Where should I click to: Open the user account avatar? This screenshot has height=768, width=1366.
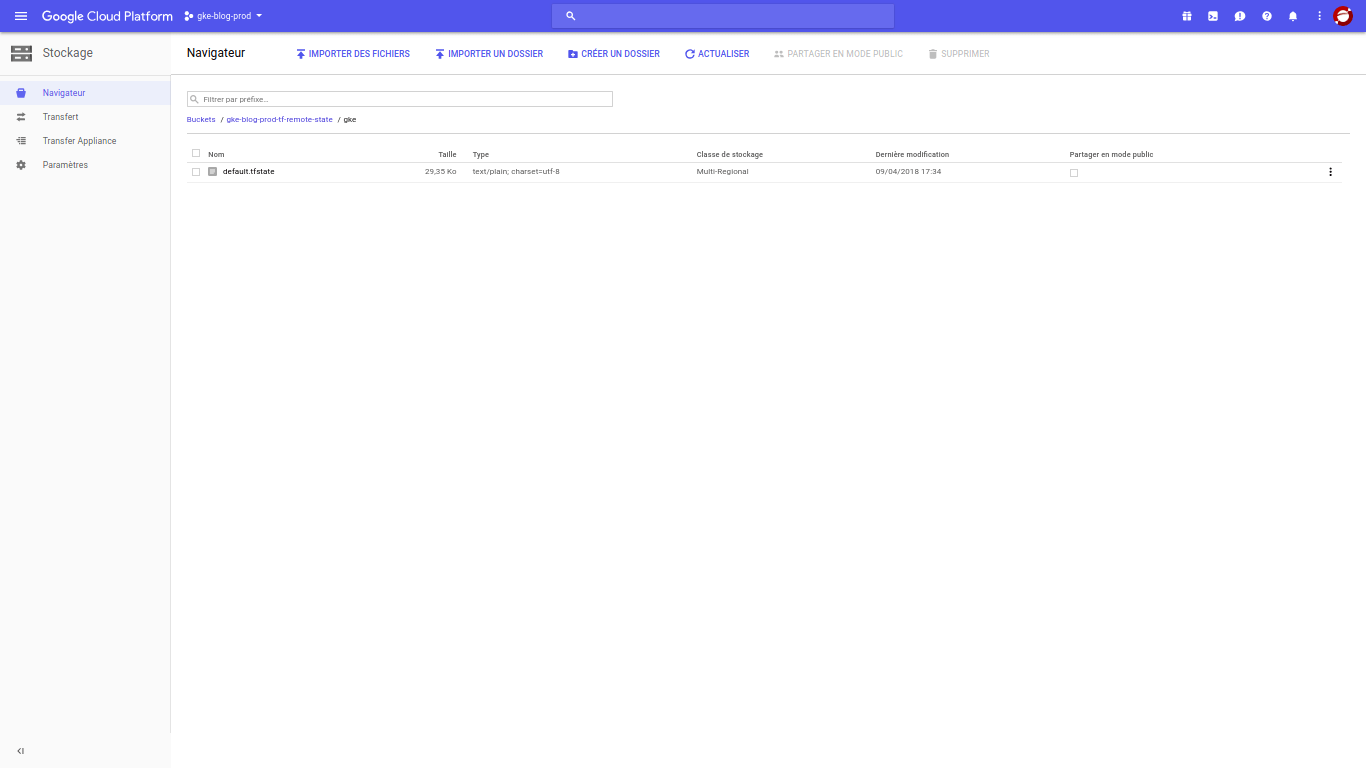click(1343, 16)
